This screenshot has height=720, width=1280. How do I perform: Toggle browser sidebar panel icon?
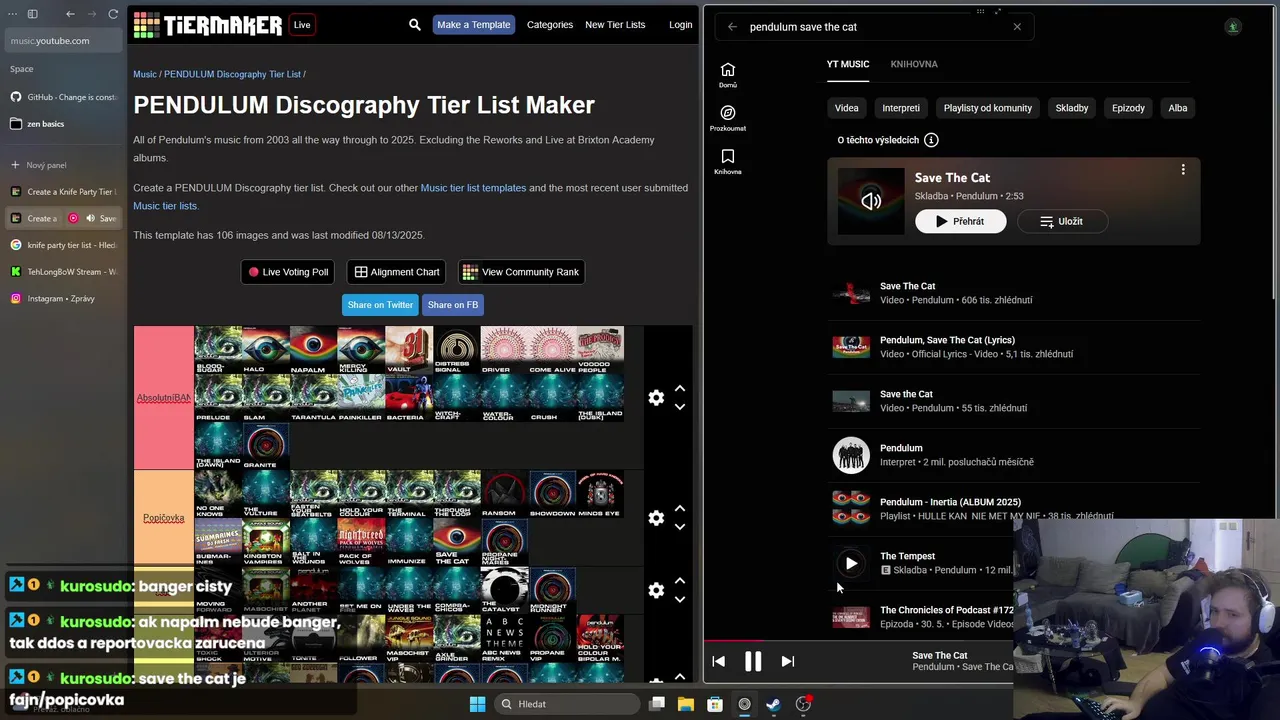(32, 14)
